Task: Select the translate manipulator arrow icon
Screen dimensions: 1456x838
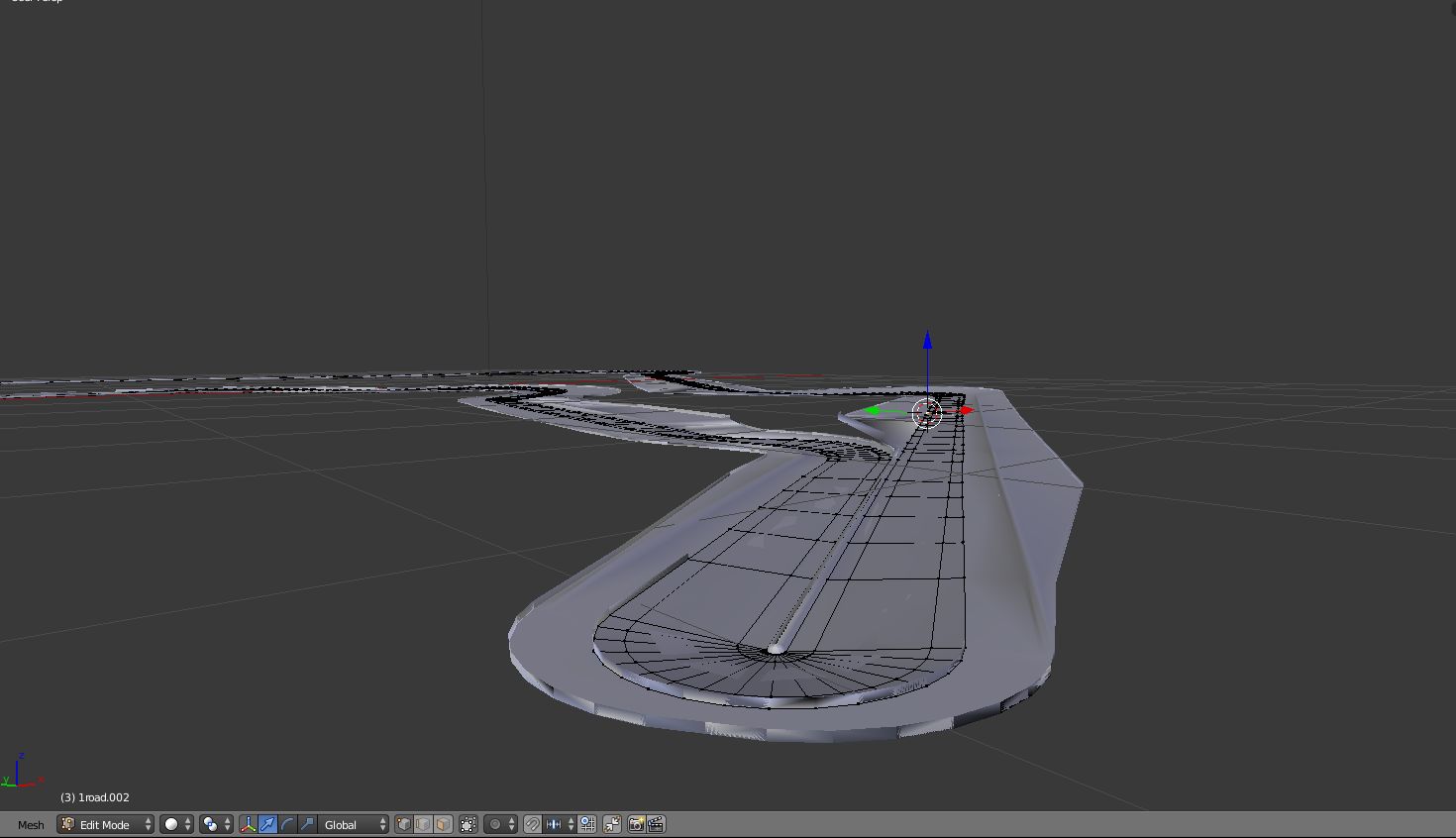Action: point(267,824)
